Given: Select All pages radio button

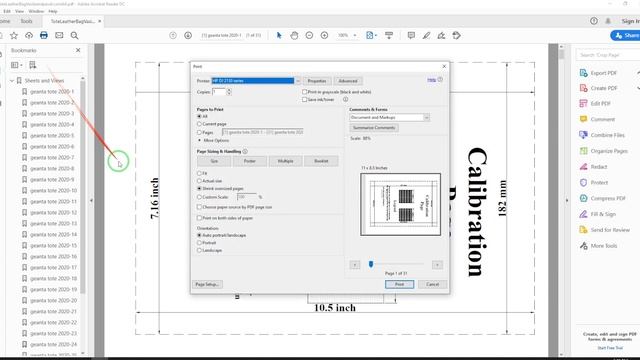Looking at the screenshot, I should tap(200, 116).
